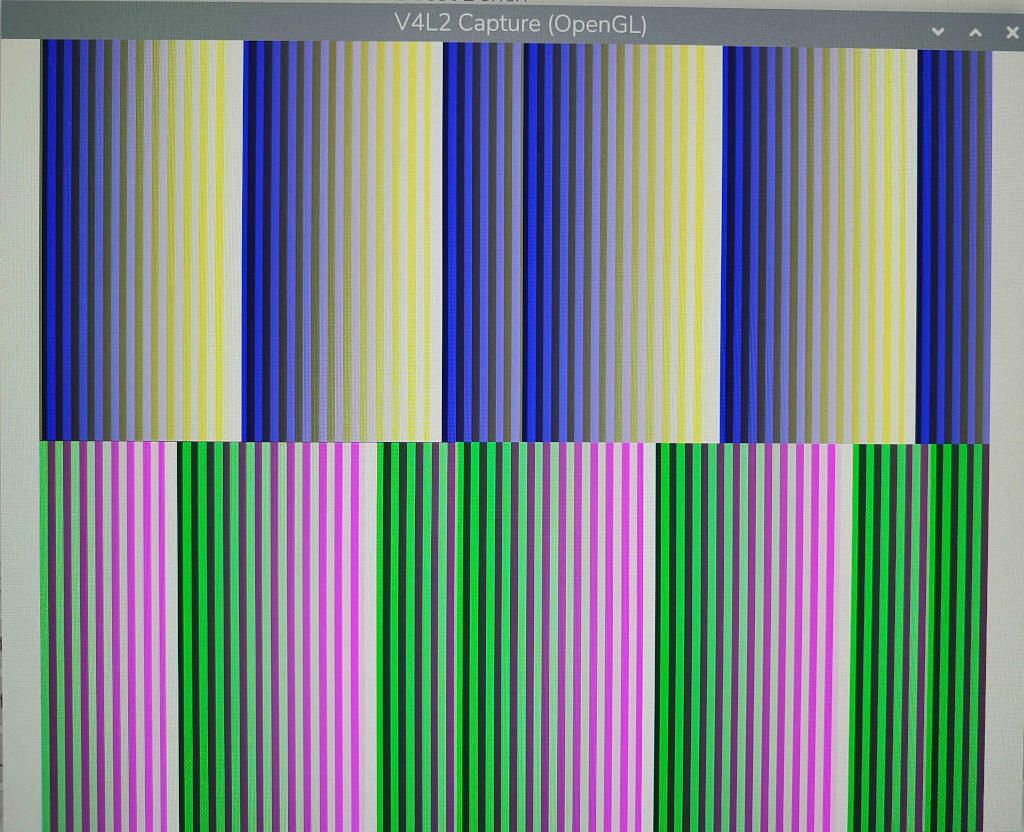Click the rightmost blue striped block, upper pattern

[x=954, y=247]
